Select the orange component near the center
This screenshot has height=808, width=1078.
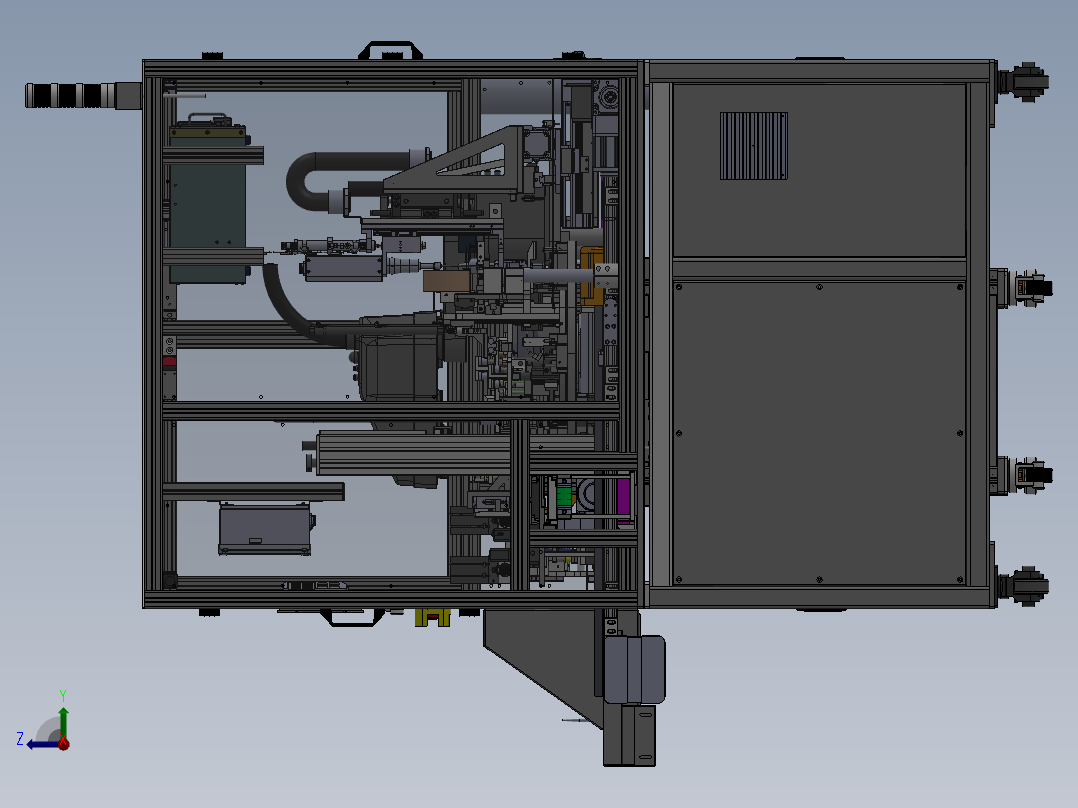tap(591, 275)
